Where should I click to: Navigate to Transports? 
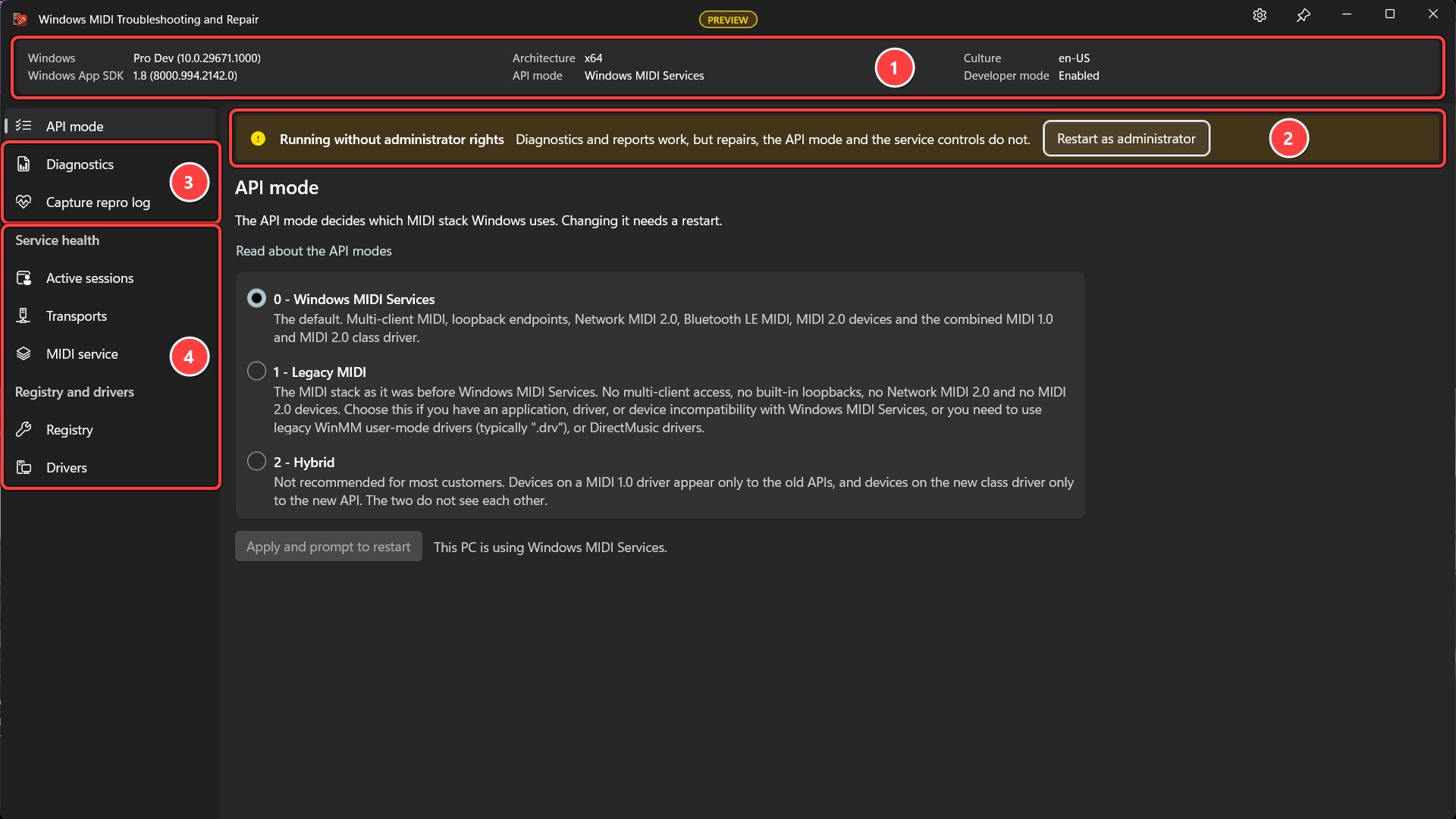(x=110, y=315)
